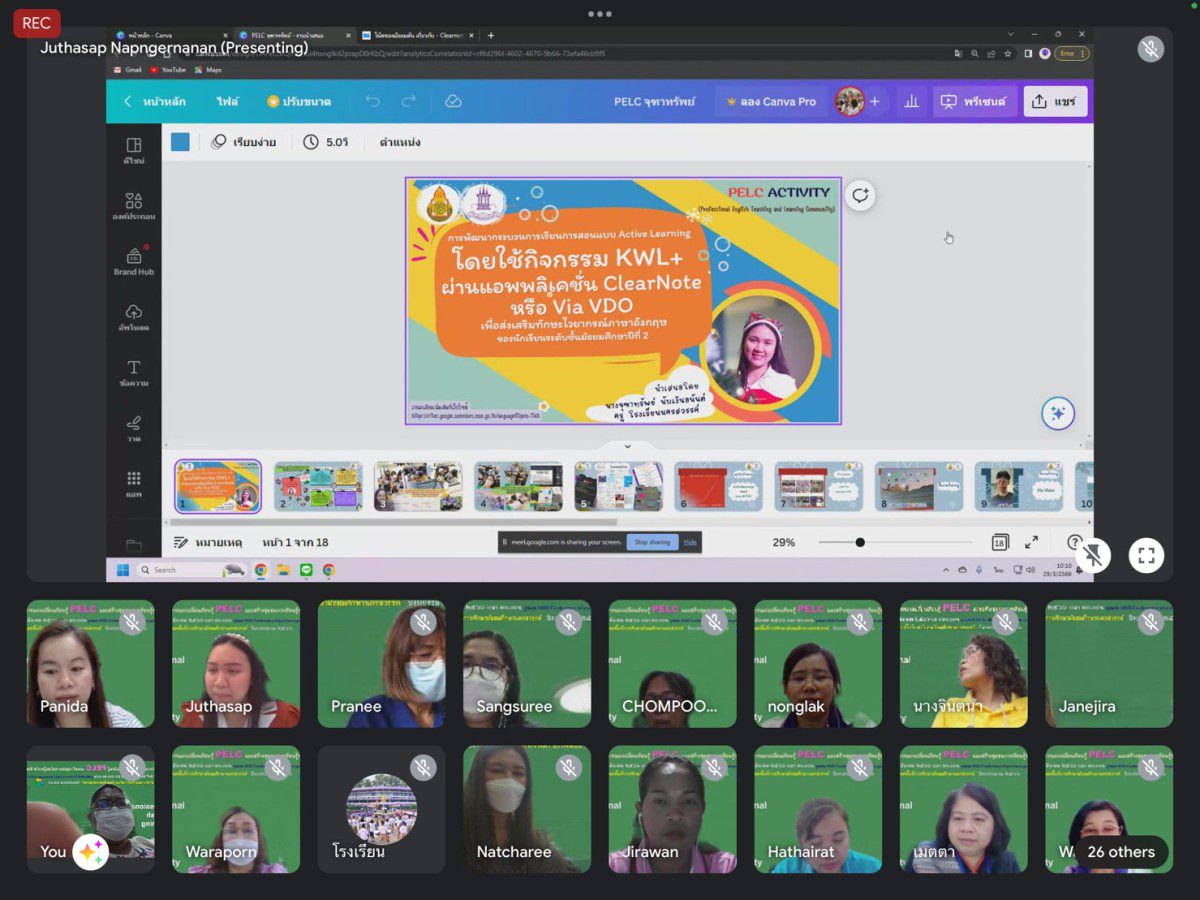
Task: Click the muted mic icon on Sangsuree tile
Action: 568,622
